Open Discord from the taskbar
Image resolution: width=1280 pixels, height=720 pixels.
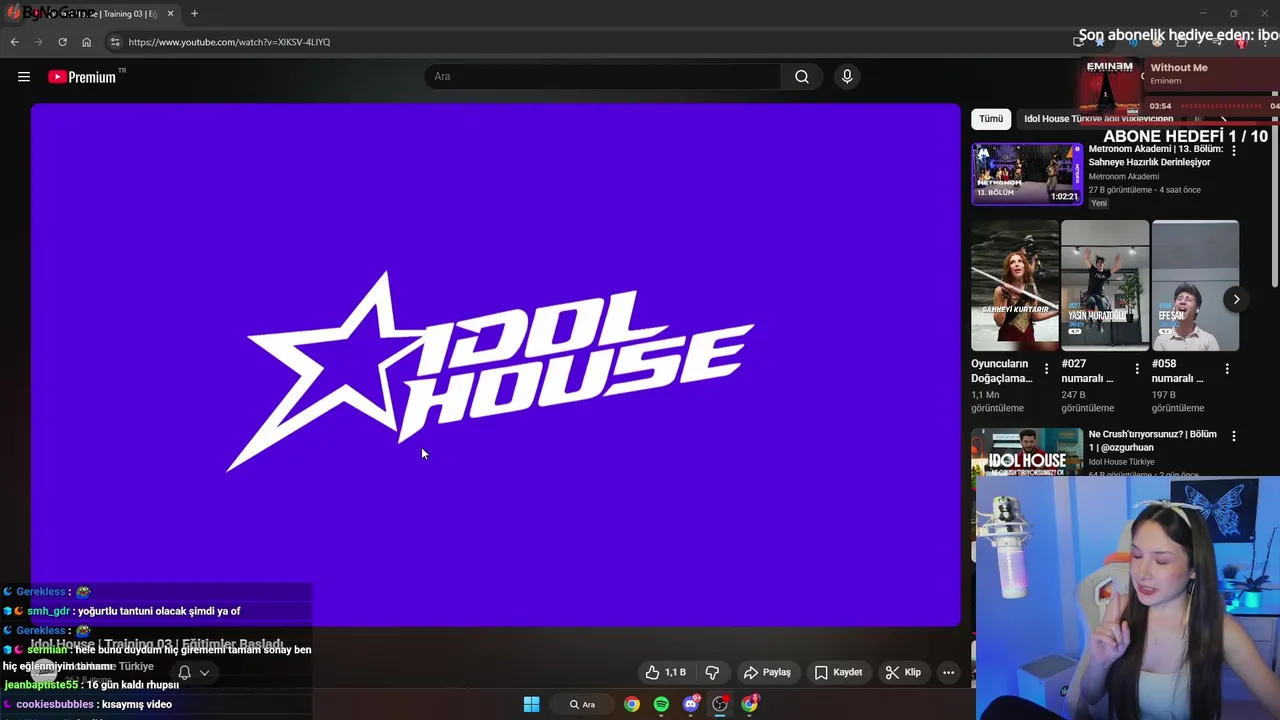click(690, 704)
